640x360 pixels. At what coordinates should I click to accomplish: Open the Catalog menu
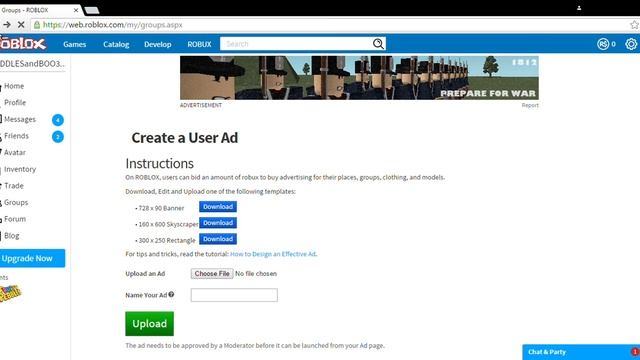pos(116,44)
